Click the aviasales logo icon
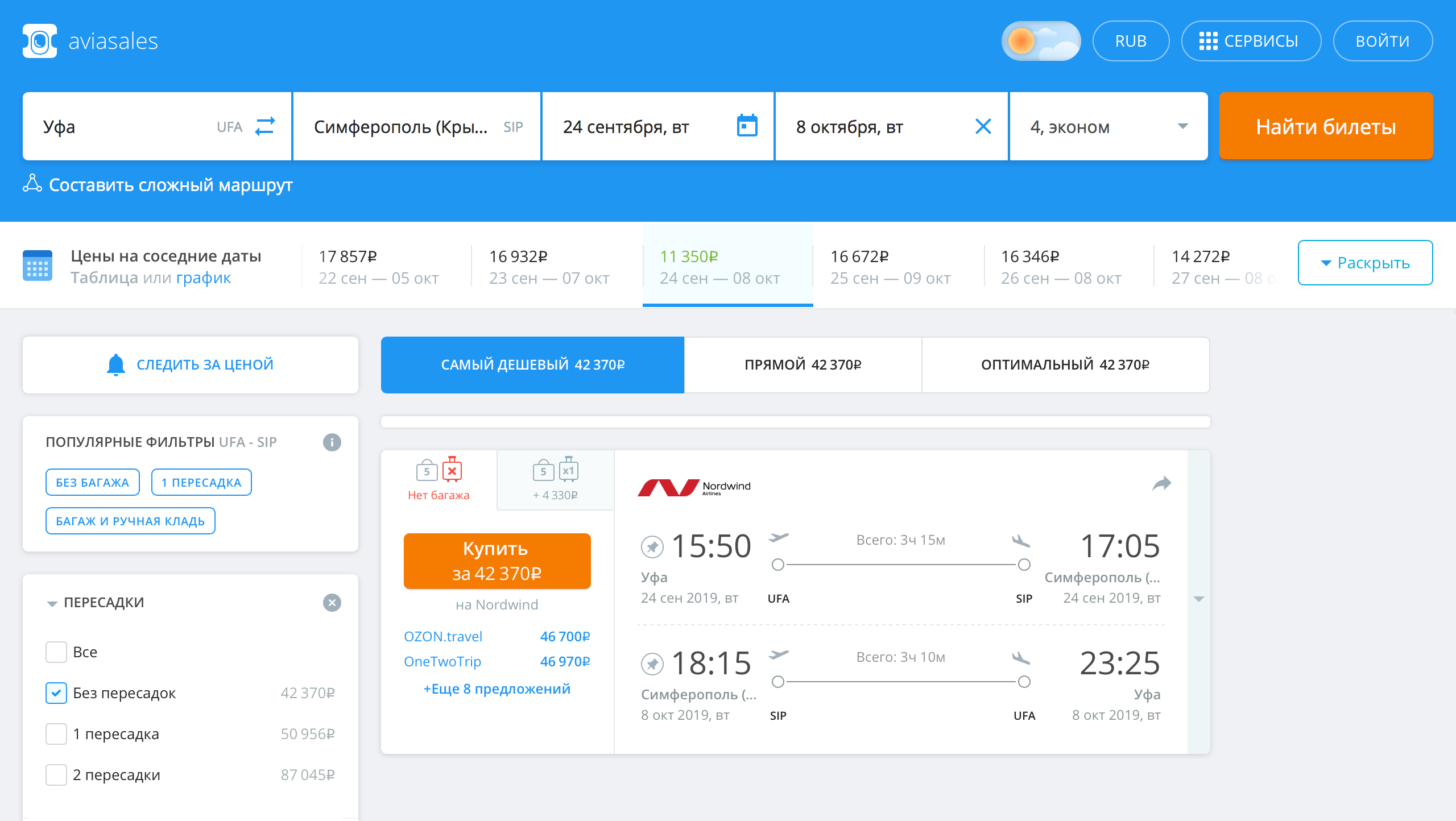 click(x=40, y=41)
